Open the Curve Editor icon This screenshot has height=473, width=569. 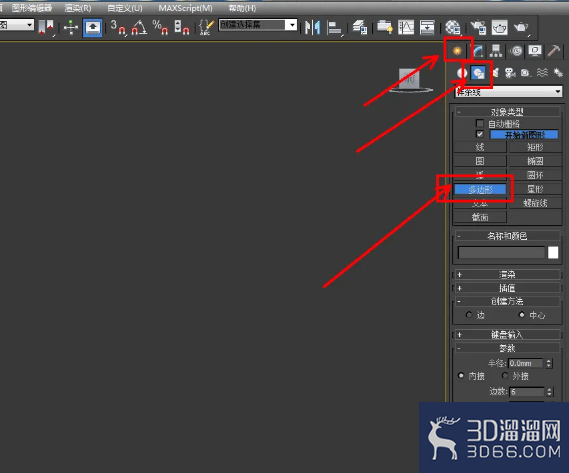406,27
